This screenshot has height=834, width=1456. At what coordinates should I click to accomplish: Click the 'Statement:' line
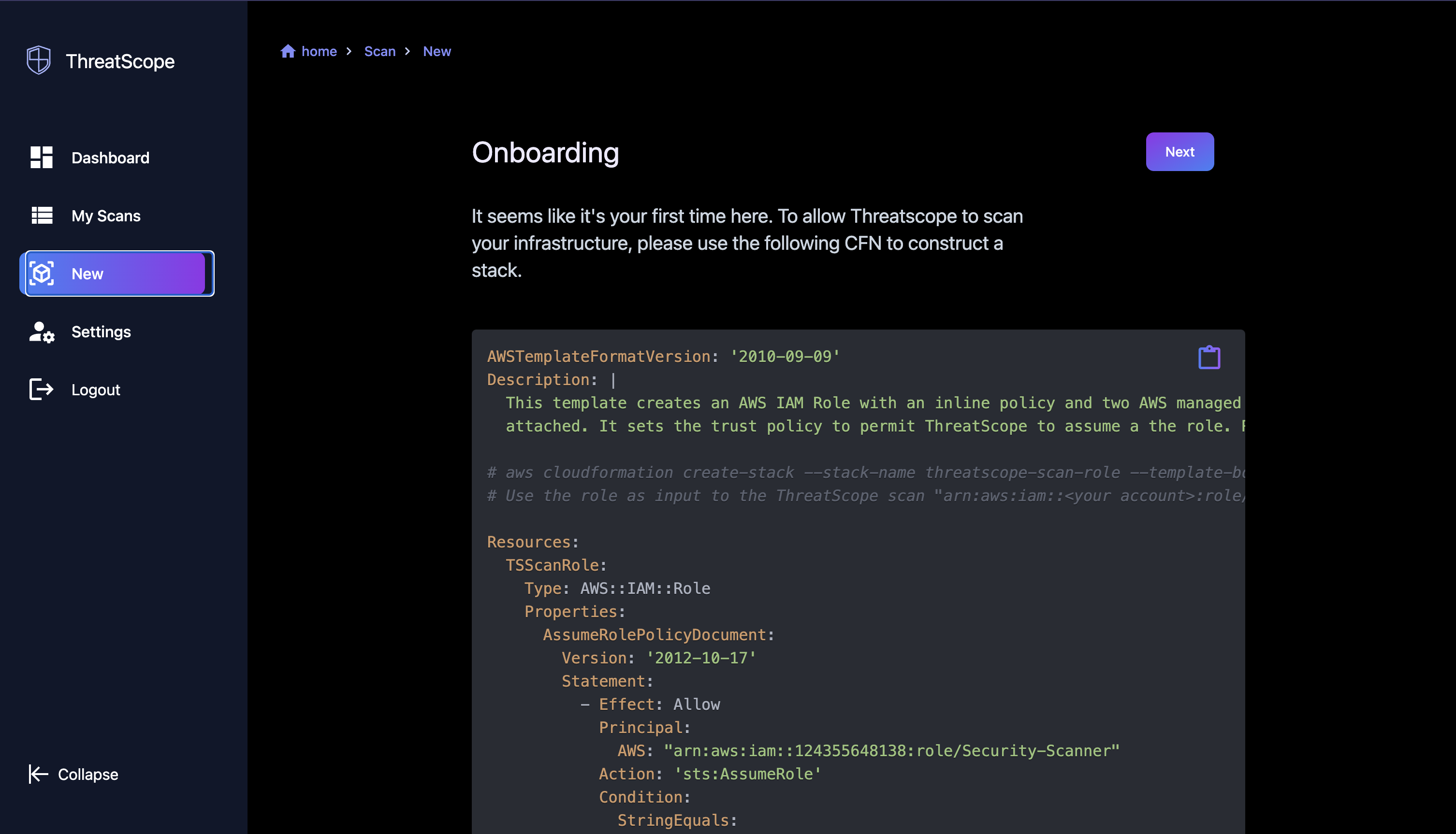click(607, 682)
